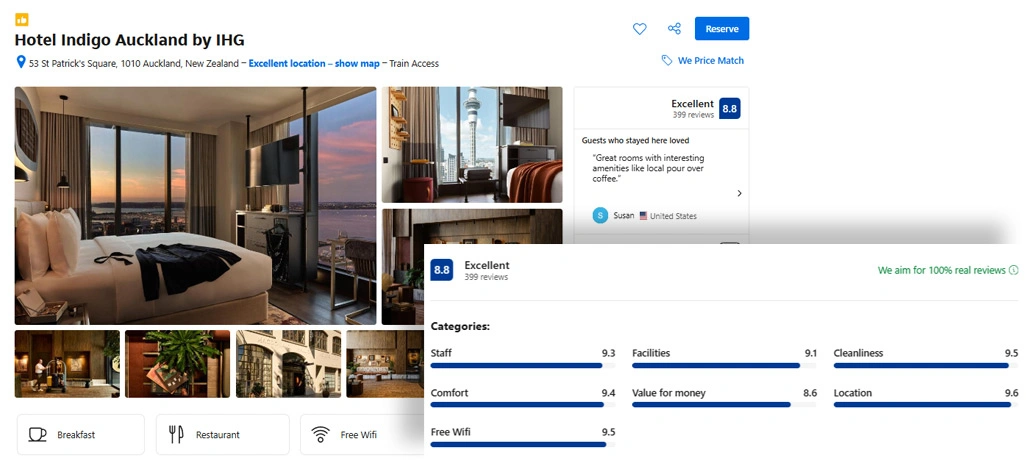Click the Categories: heading

pyautogui.click(x=460, y=326)
